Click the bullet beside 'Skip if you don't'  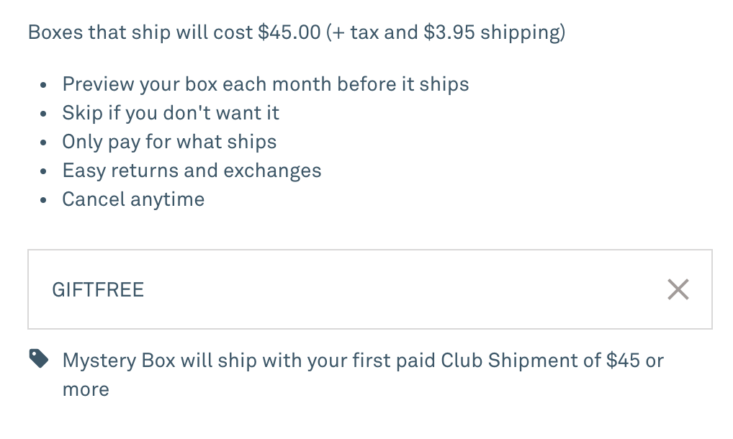pyautogui.click(x=43, y=114)
